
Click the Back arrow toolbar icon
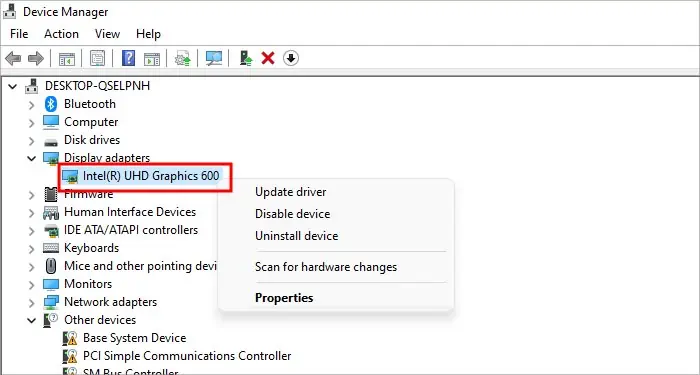[x=13, y=58]
